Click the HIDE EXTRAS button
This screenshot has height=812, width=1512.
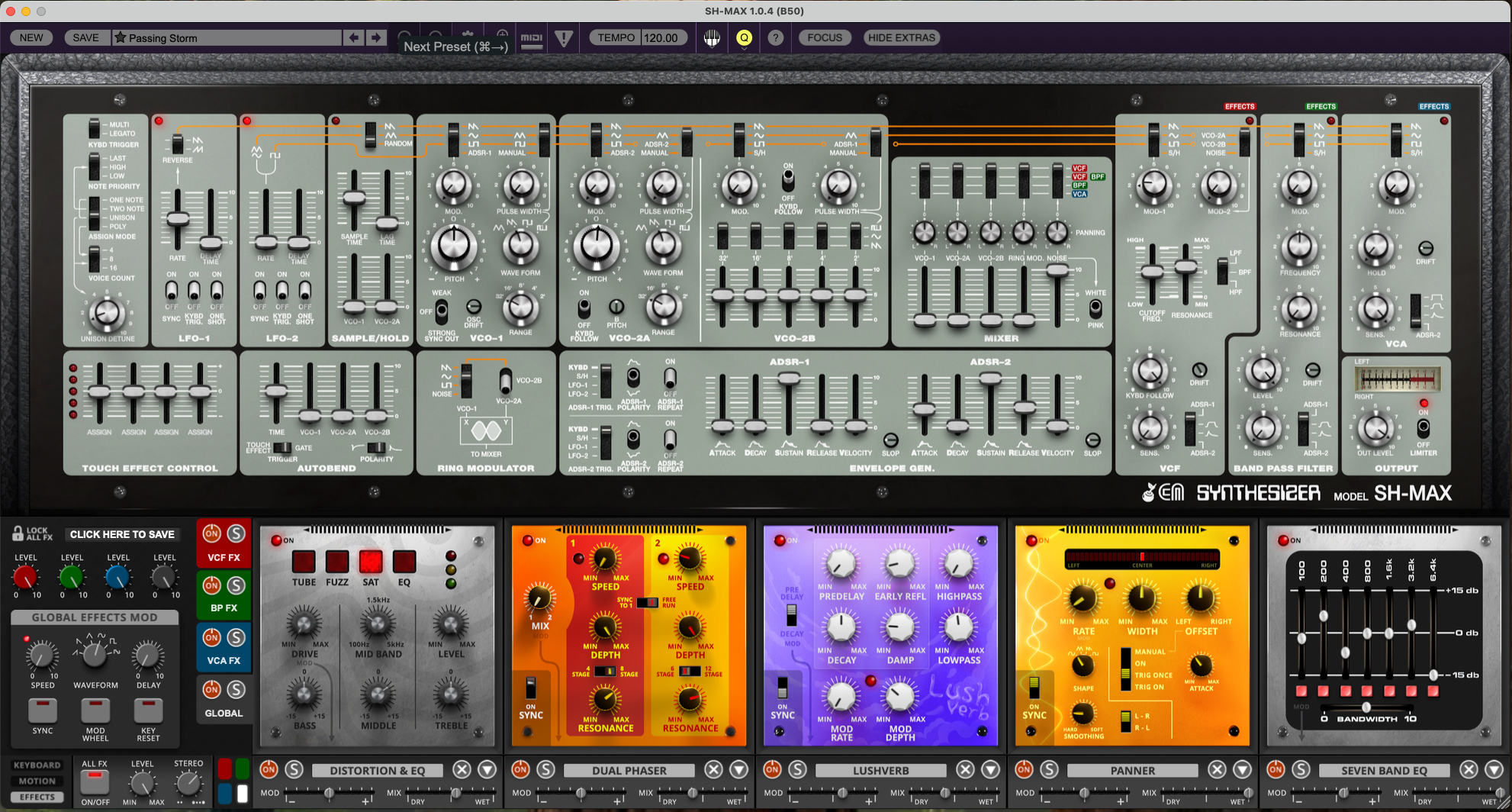901,37
